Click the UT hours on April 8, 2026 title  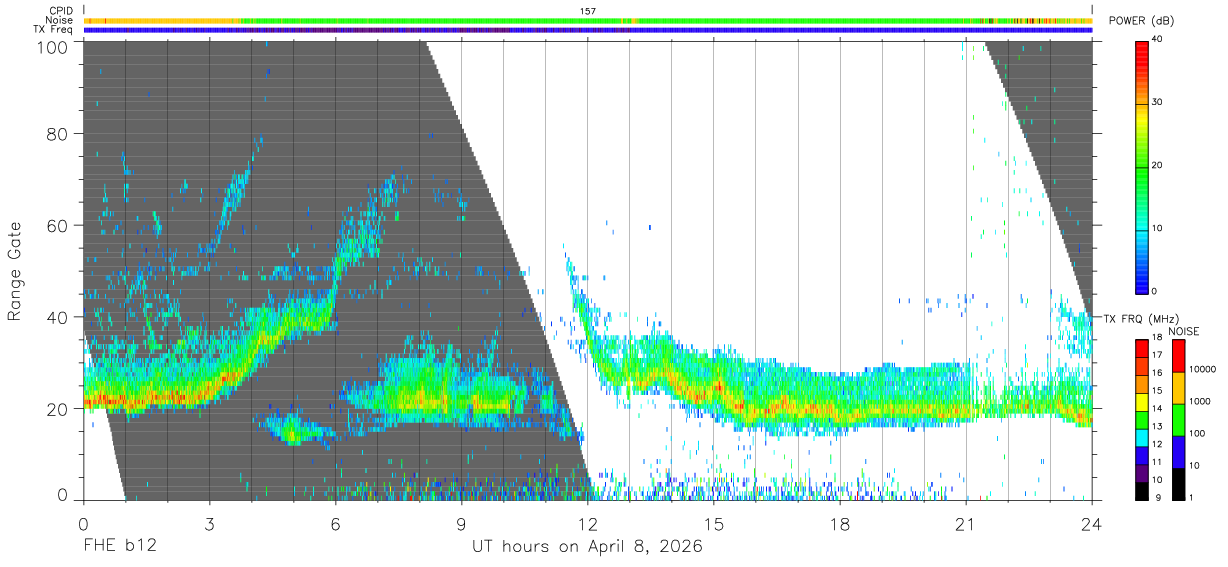pyautogui.click(x=587, y=547)
